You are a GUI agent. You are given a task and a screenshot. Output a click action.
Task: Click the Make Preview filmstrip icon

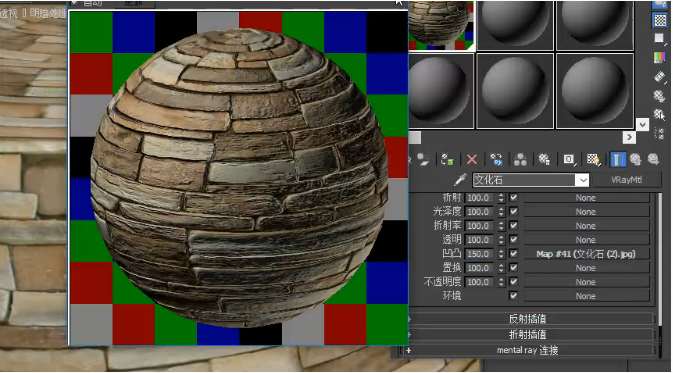[660, 76]
